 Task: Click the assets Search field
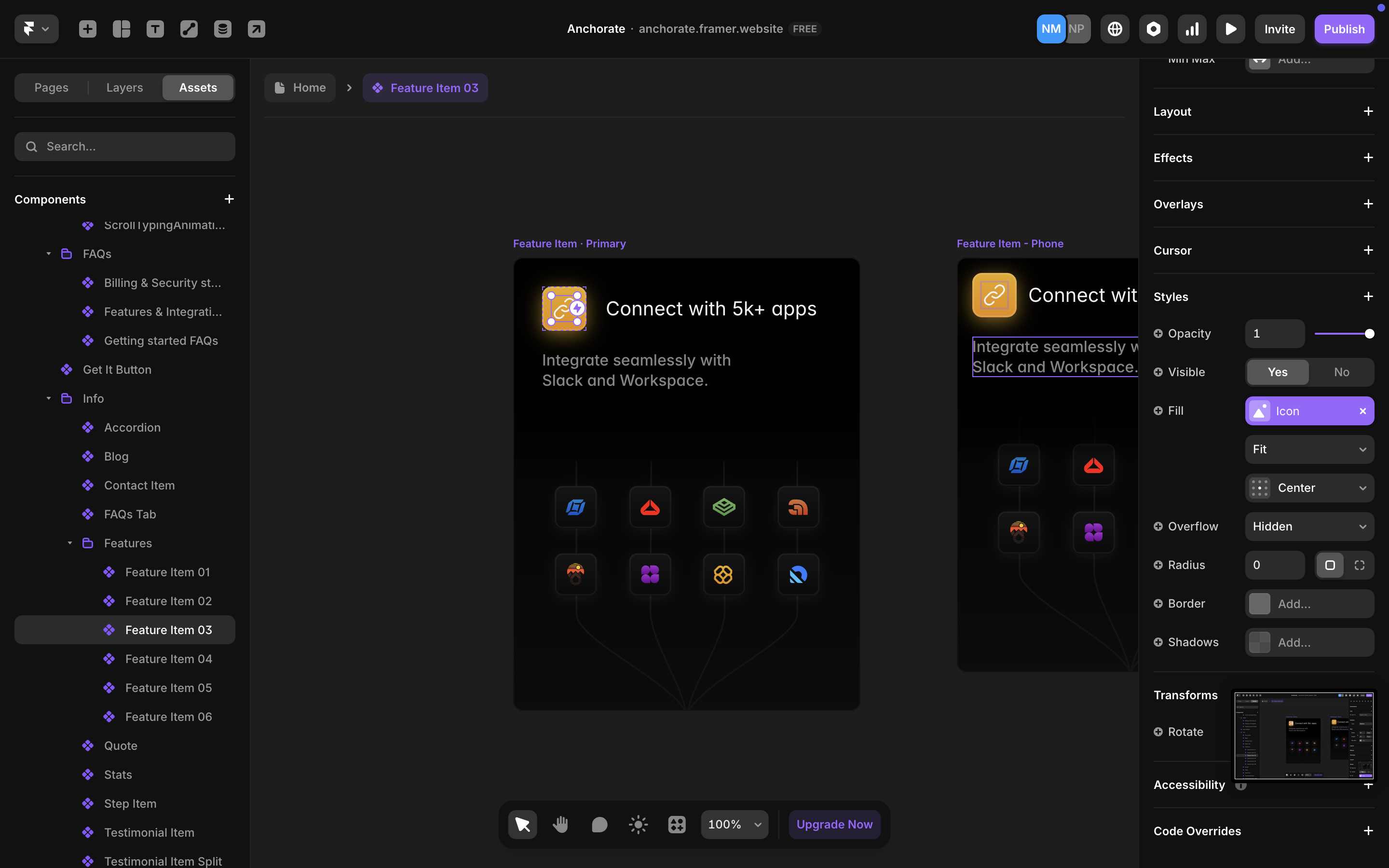click(x=124, y=147)
